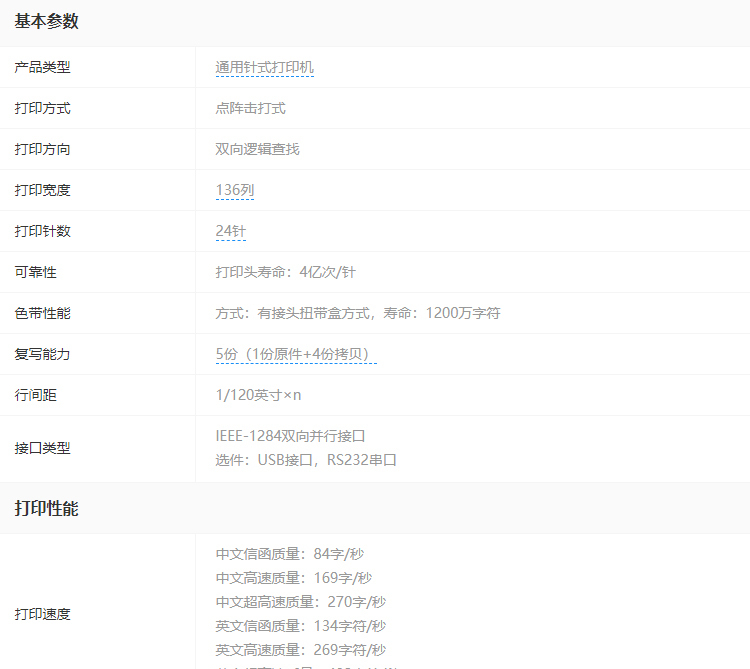Viewport: 750px width, 669px height.
Task: Select the 接口类型 row label
Action: pos(42,448)
